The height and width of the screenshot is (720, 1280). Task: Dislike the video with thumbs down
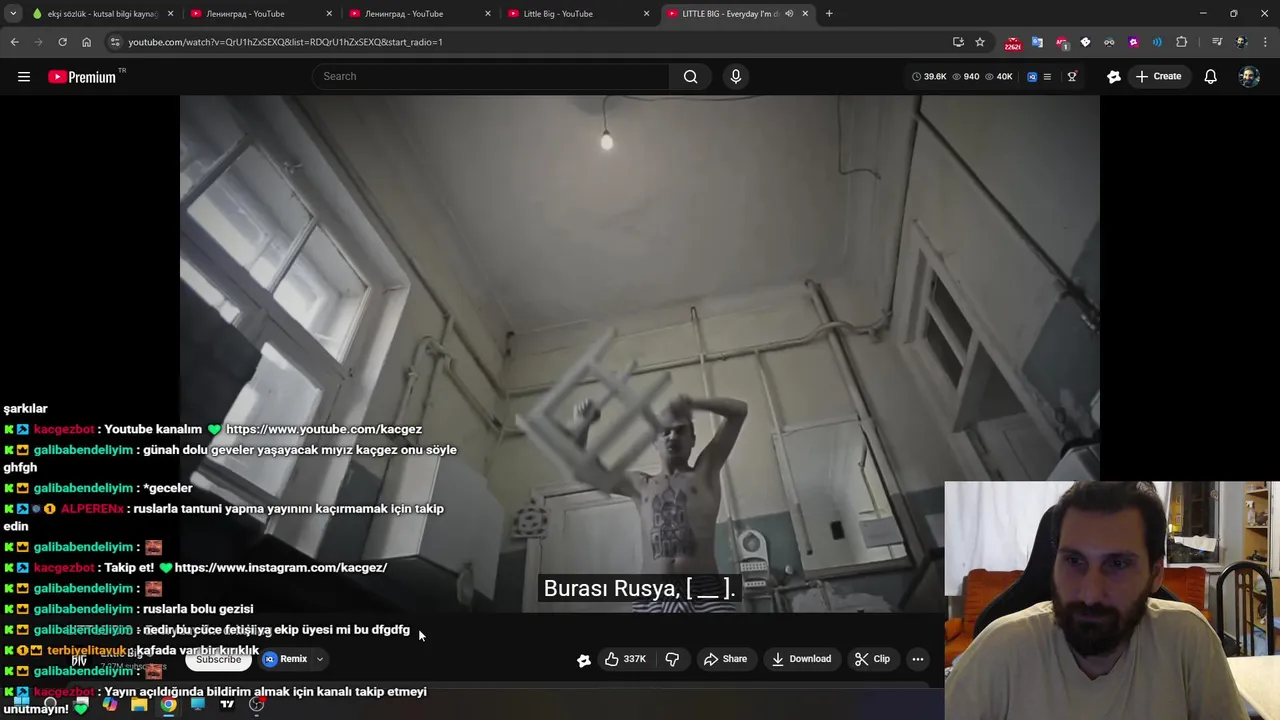pyautogui.click(x=672, y=659)
